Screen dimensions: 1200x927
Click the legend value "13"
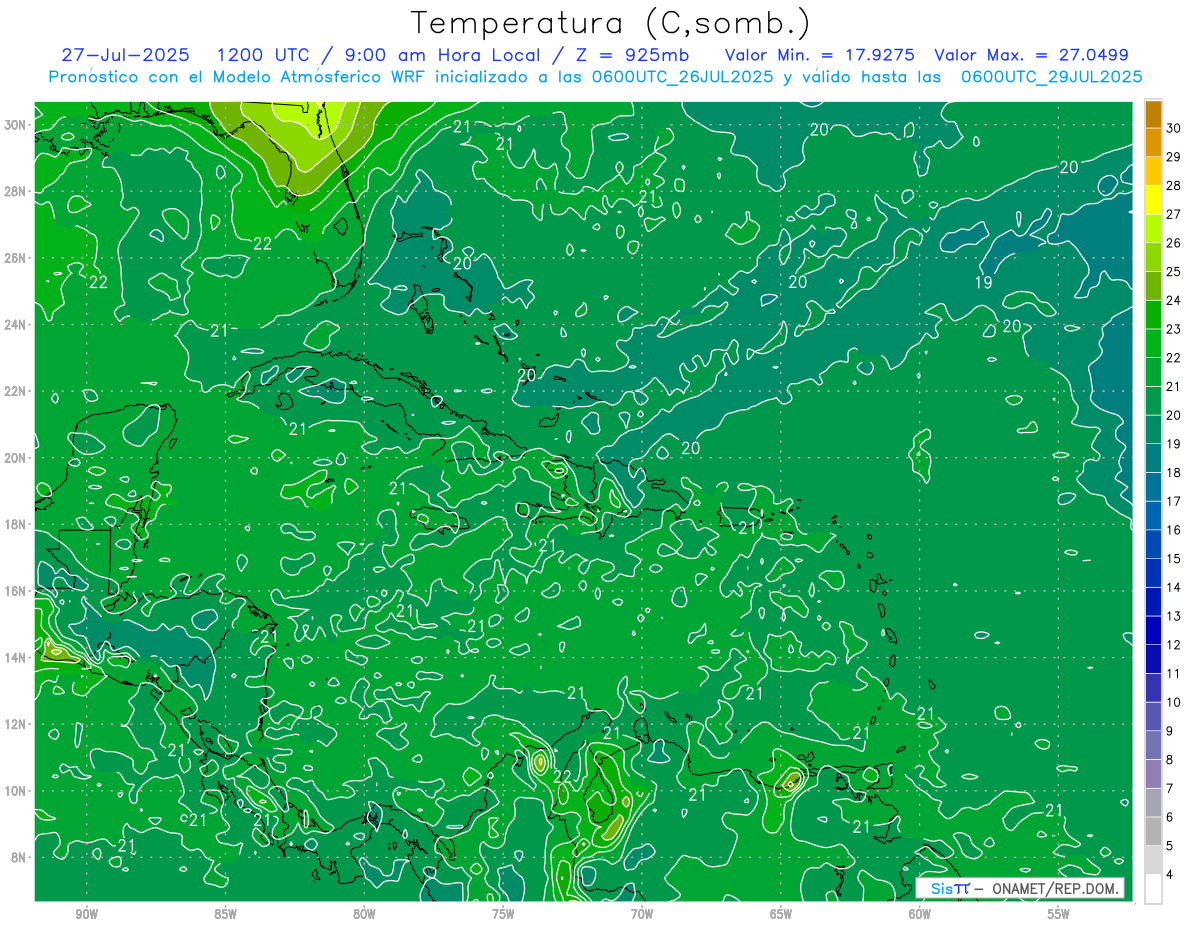click(1174, 616)
